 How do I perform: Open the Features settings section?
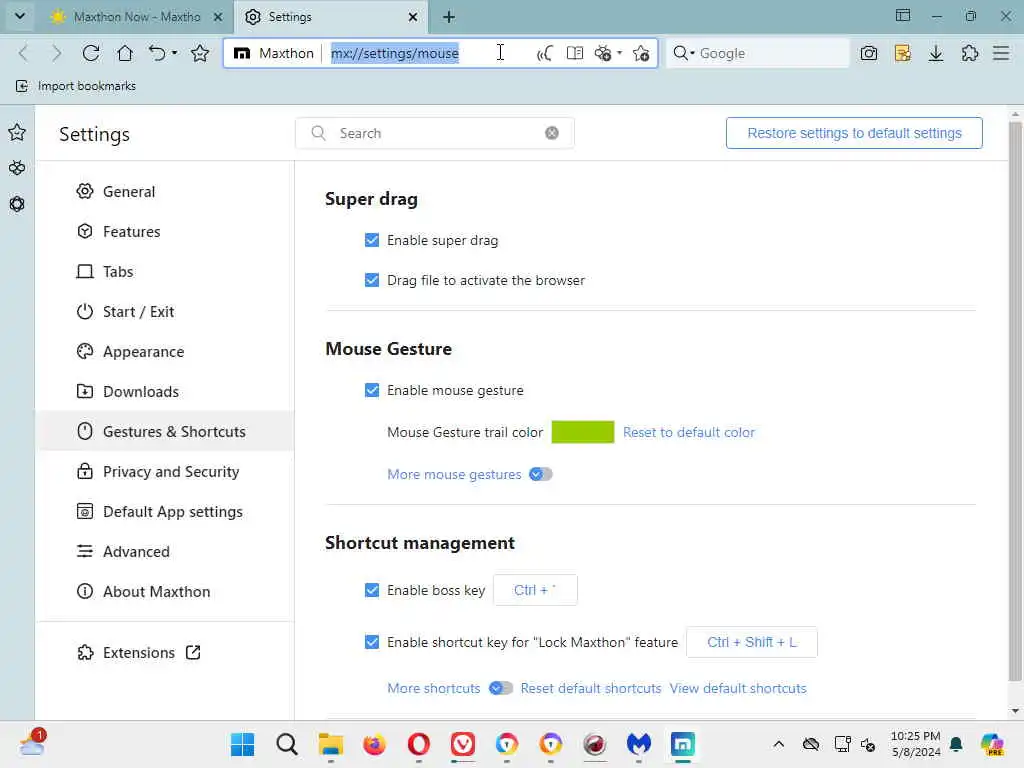pos(165,232)
